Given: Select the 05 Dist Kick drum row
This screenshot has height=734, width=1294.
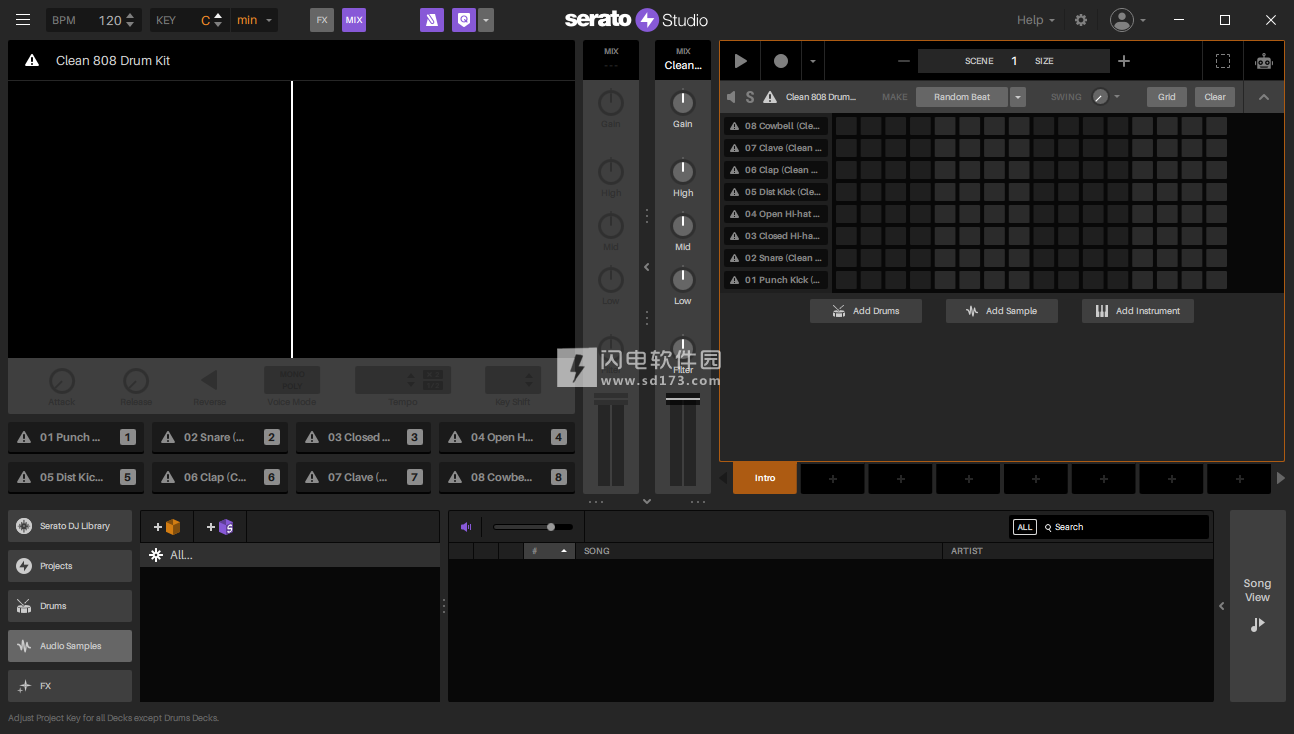Looking at the screenshot, I should click(x=776, y=192).
